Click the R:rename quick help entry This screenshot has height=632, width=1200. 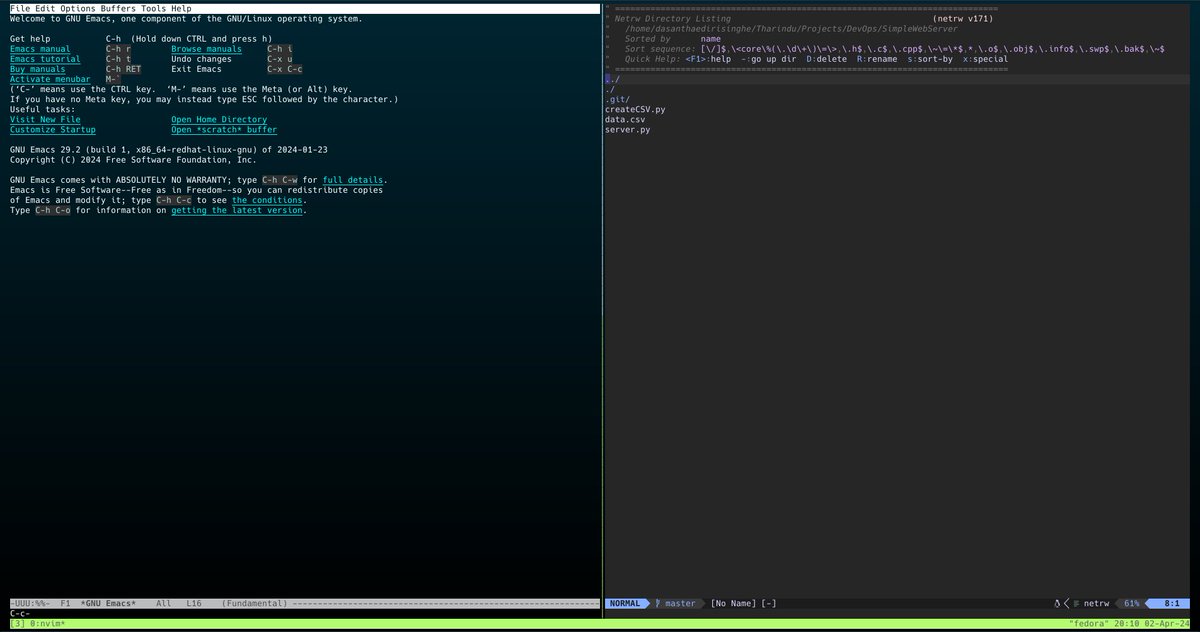pyautogui.click(x=877, y=59)
